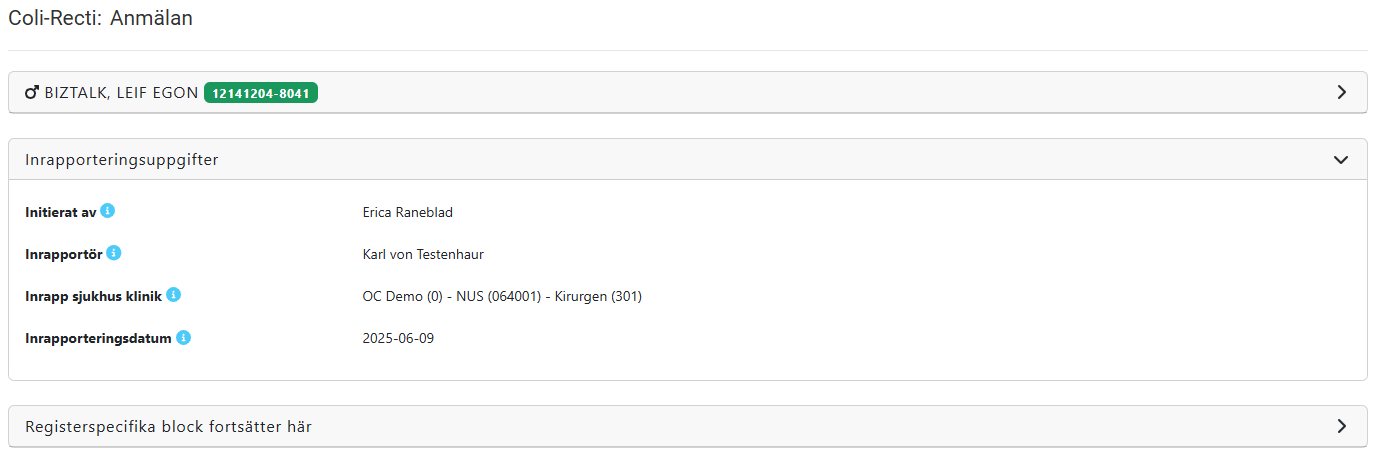Image resolution: width=1376 pixels, height=458 pixels.
Task: Click info icon next to Inrapporteringsdatum
Action: coord(184,337)
